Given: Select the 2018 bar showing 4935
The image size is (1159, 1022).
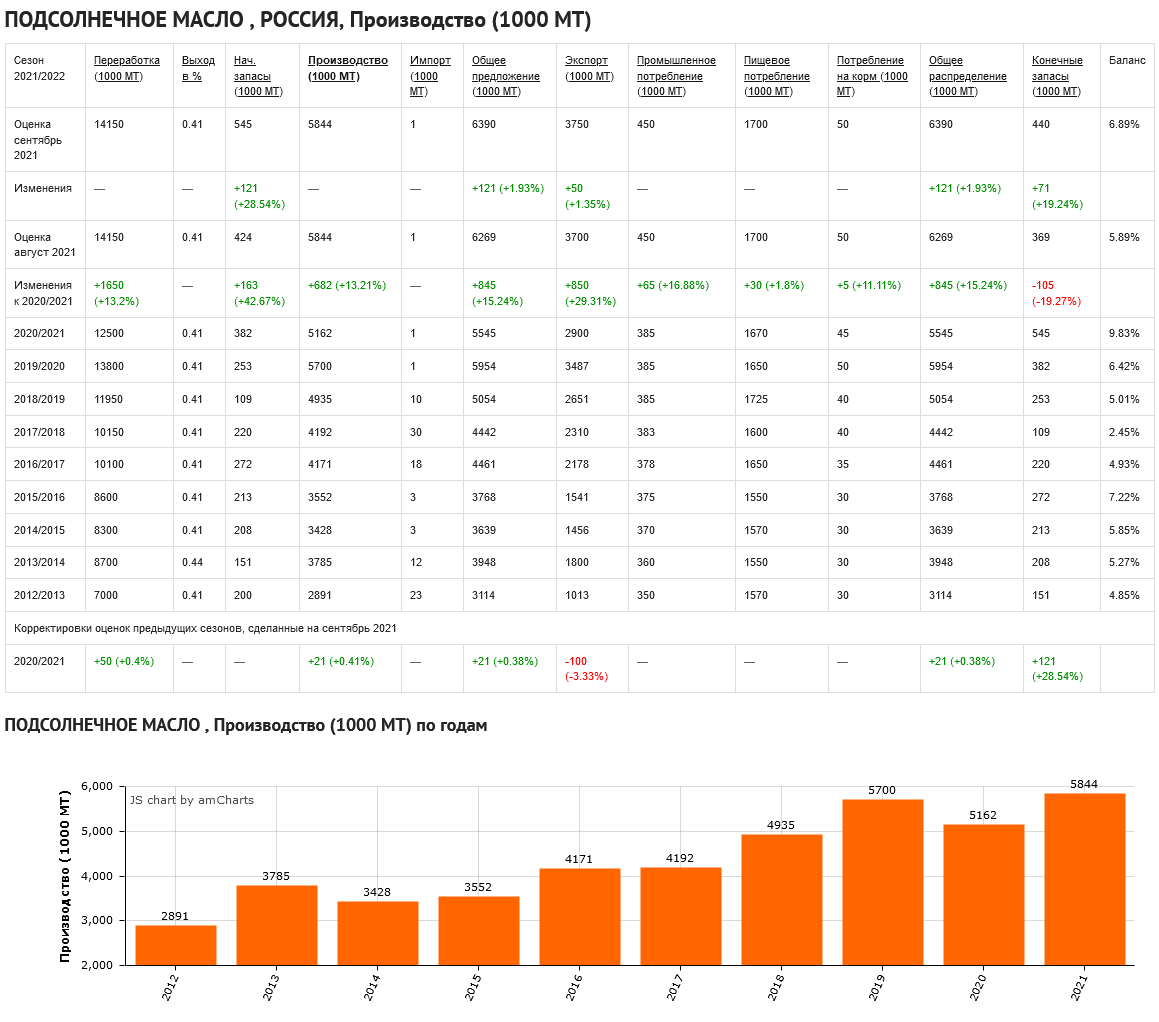Looking at the screenshot, I should tap(781, 899).
